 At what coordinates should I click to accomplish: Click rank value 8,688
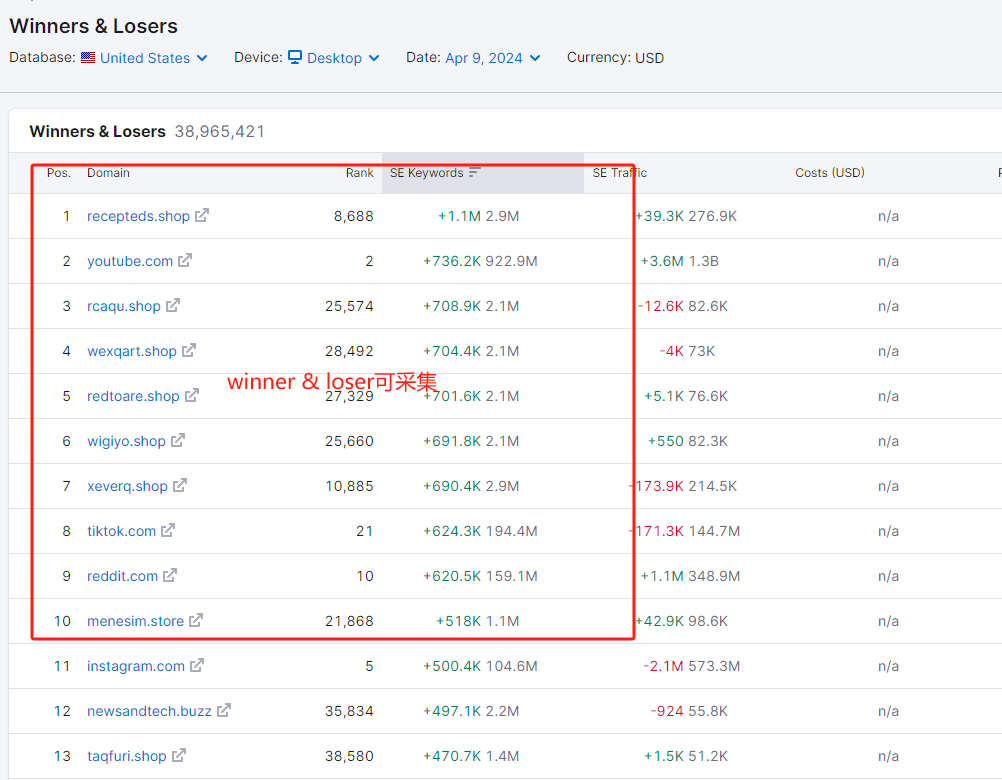353,217
